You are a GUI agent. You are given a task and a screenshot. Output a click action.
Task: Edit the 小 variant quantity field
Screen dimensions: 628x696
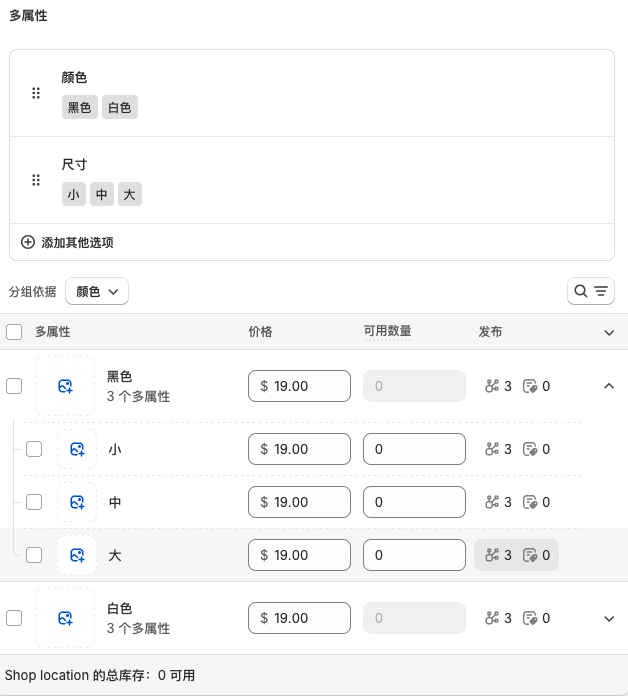coord(415,449)
